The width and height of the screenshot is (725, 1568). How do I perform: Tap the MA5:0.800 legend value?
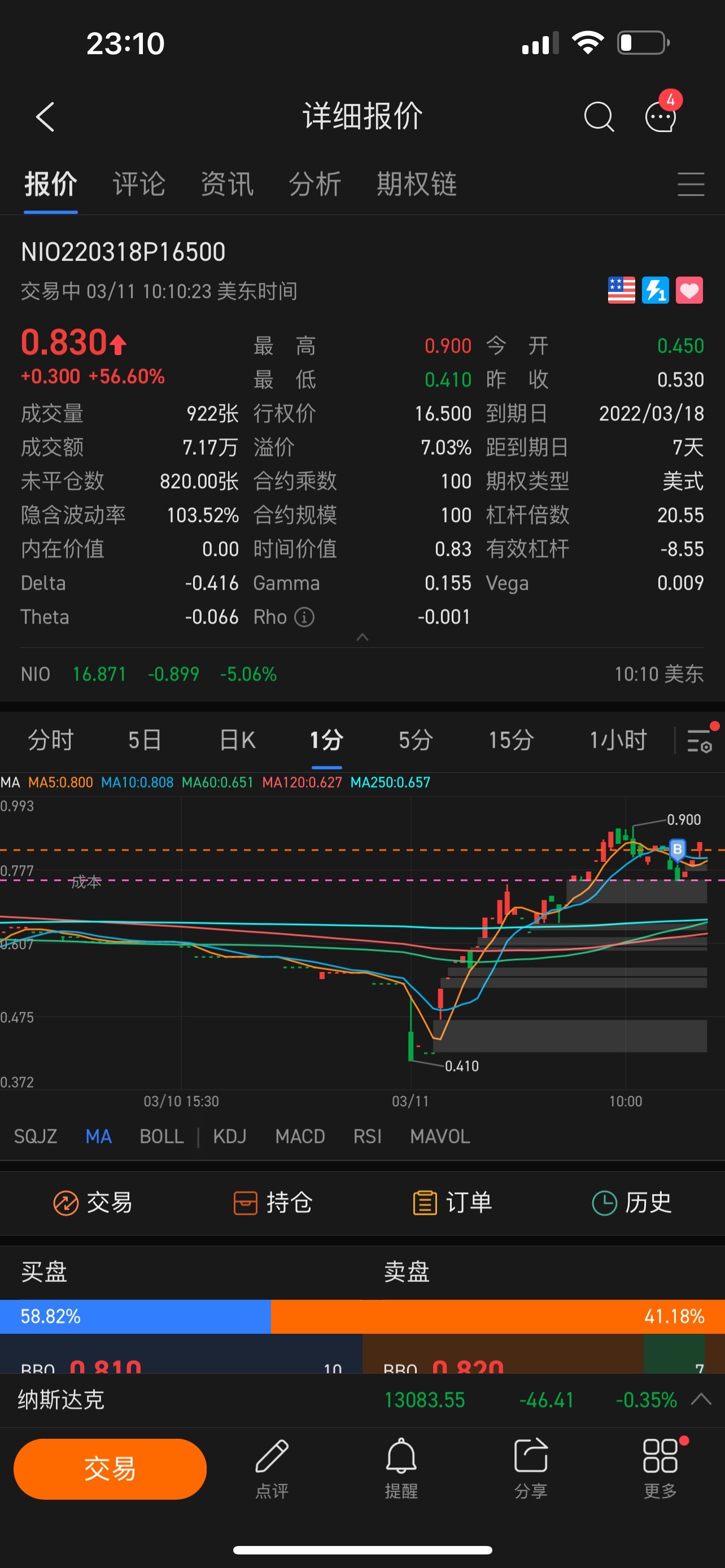[x=60, y=782]
